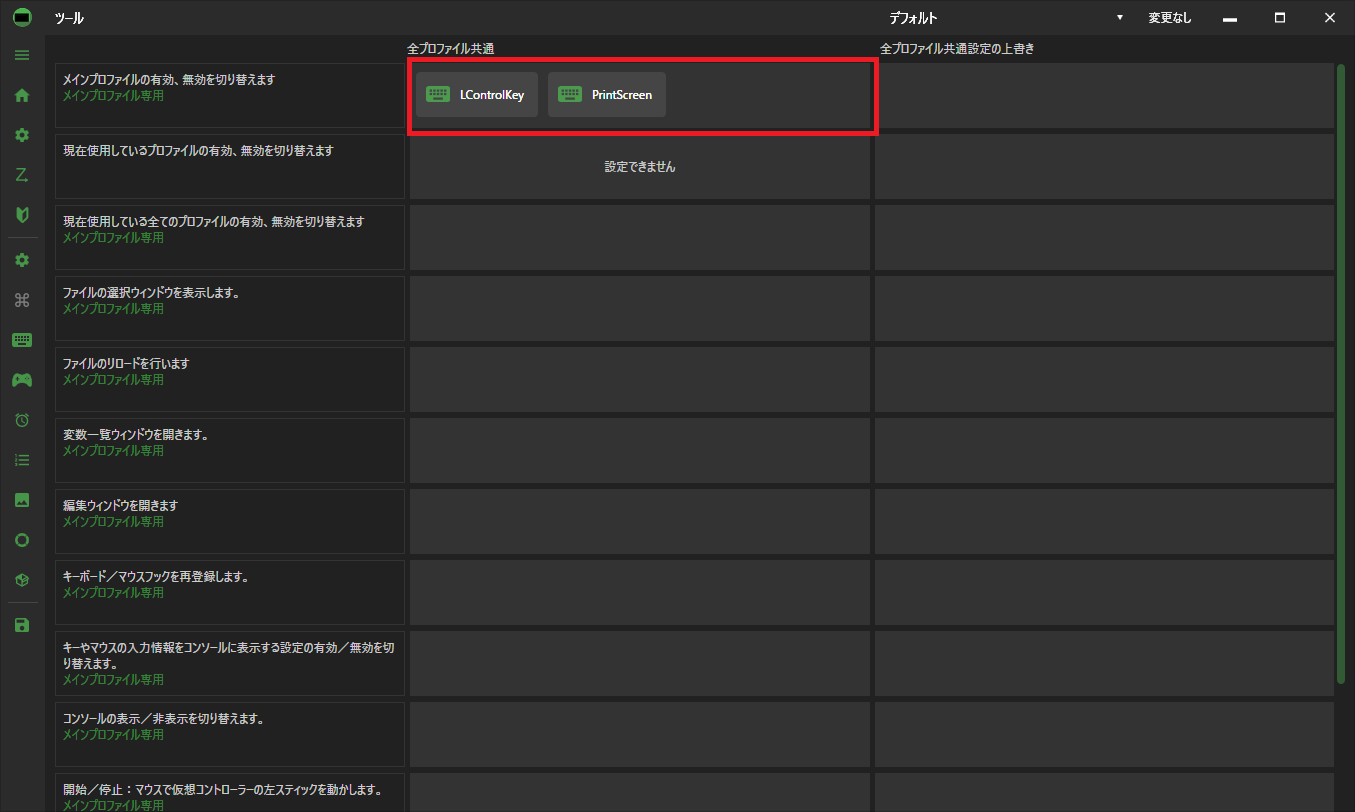Click the gear icon above command symbol
1355x812 pixels.
pyautogui.click(x=22, y=260)
